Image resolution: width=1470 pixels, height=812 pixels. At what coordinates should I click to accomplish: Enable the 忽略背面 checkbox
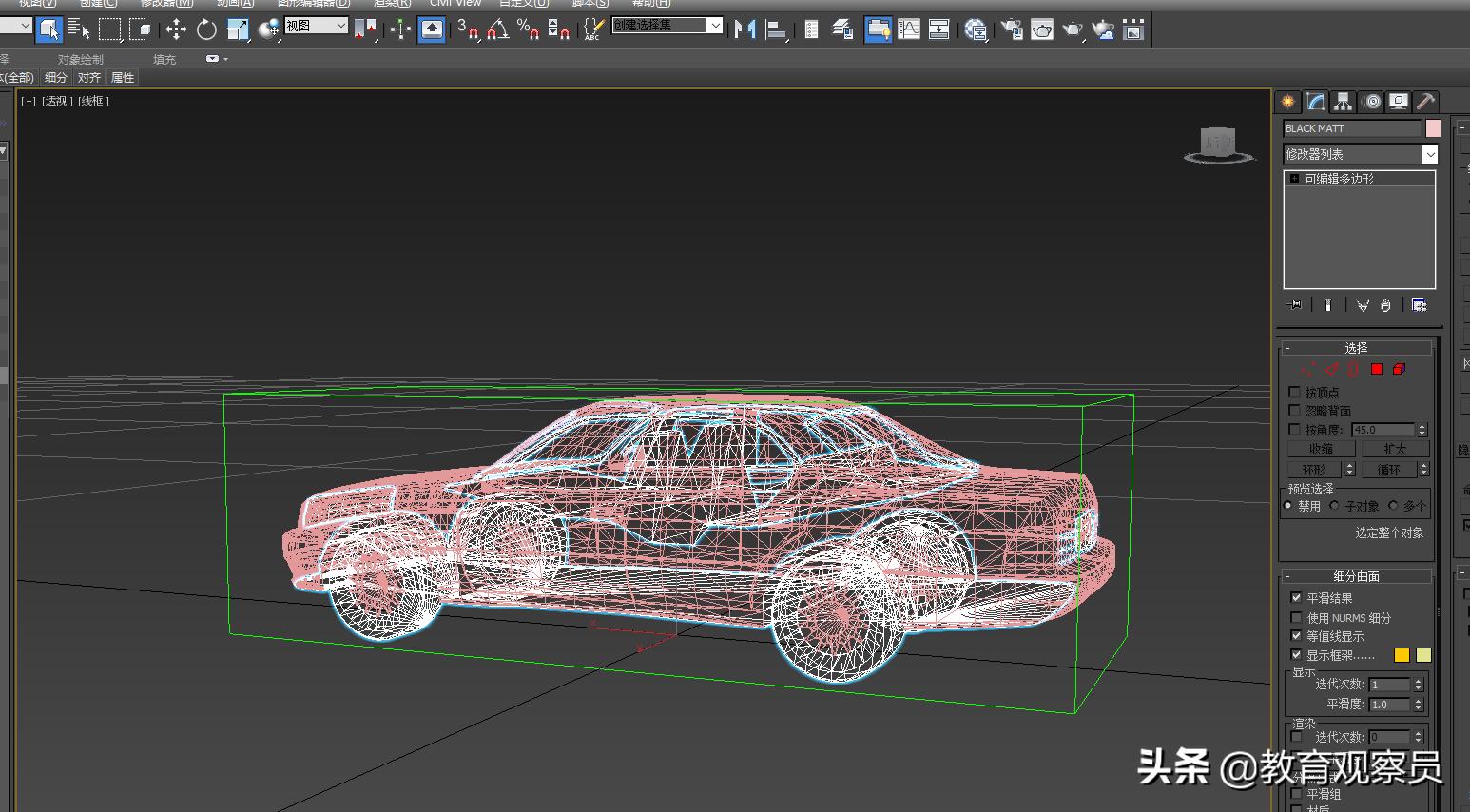(1294, 411)
